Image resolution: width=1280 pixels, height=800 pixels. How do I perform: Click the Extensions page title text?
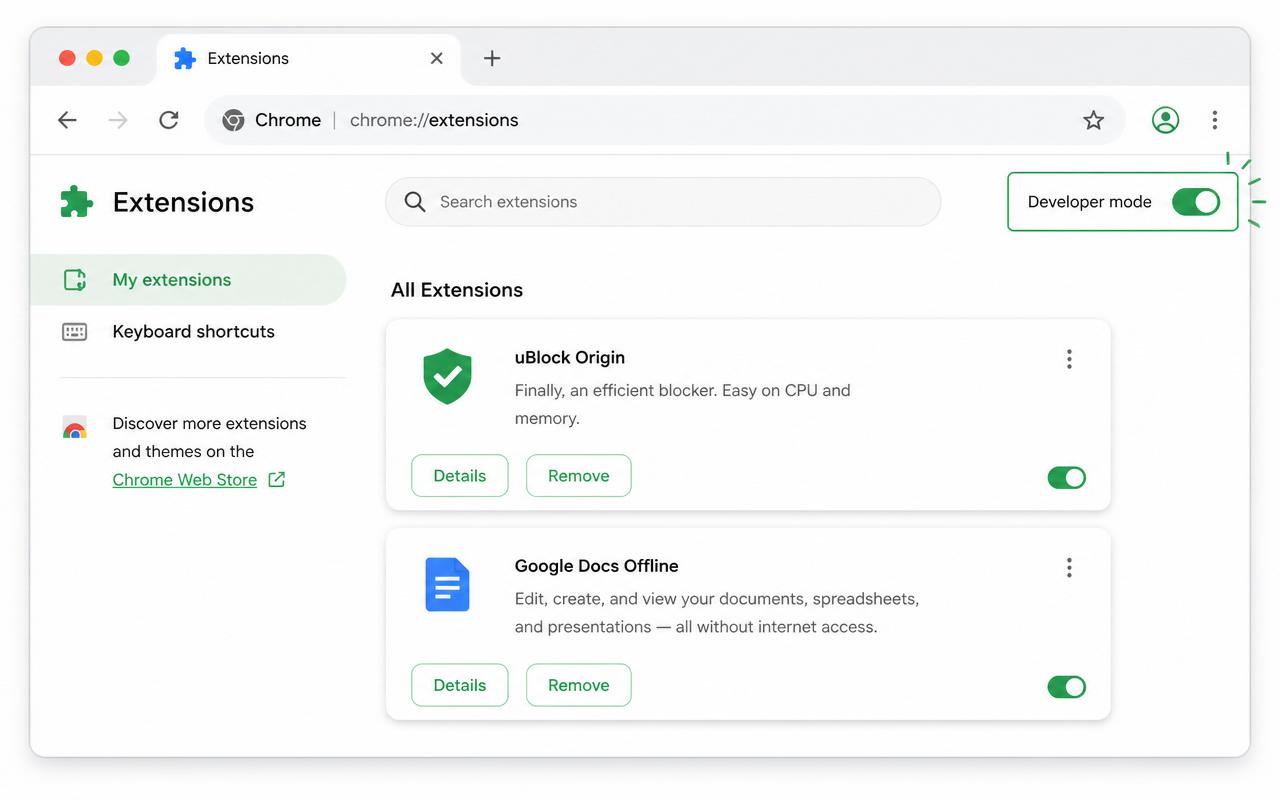184,202
